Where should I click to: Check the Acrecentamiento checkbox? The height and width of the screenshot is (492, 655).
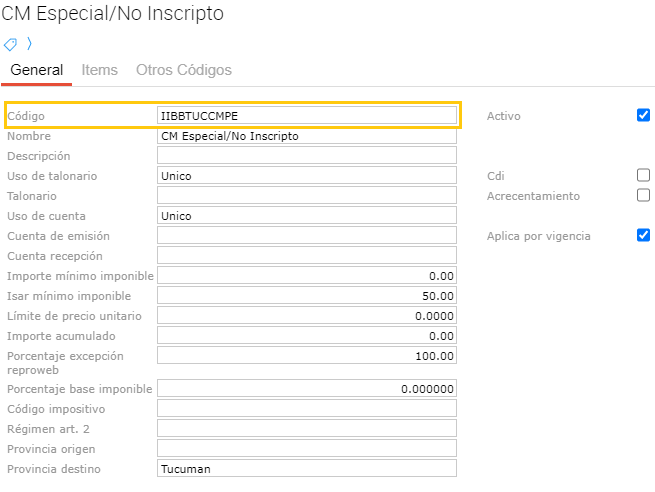point(643,195)
